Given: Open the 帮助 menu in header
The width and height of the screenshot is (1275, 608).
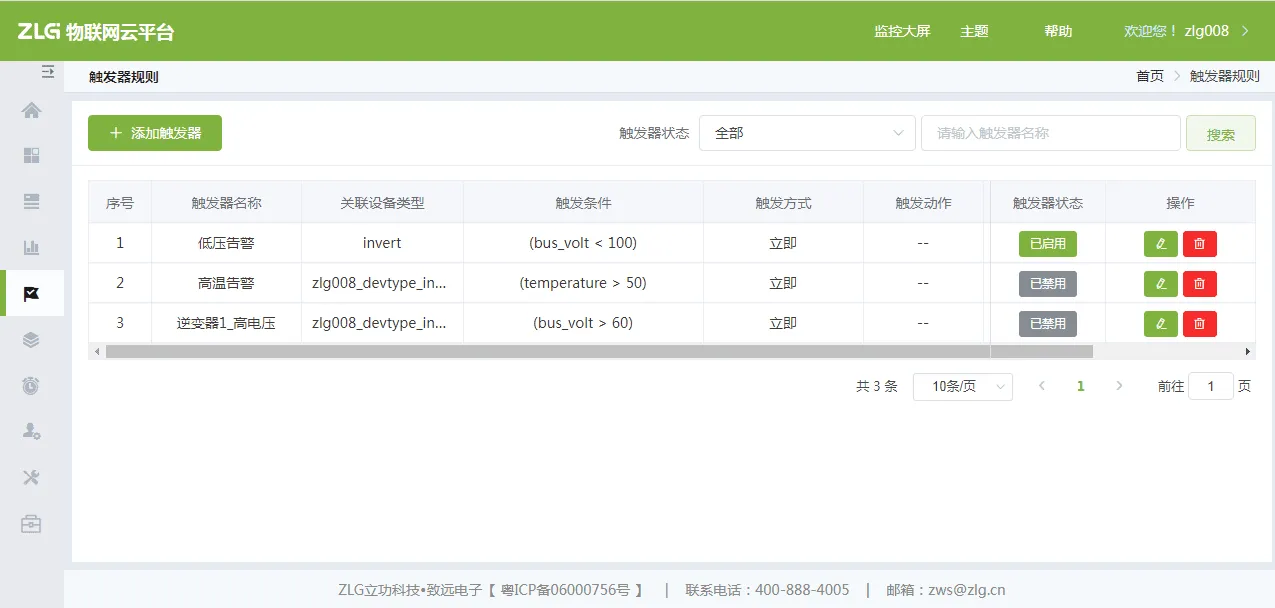Looking at the screenshot, I should click(x=1058, y=31).
